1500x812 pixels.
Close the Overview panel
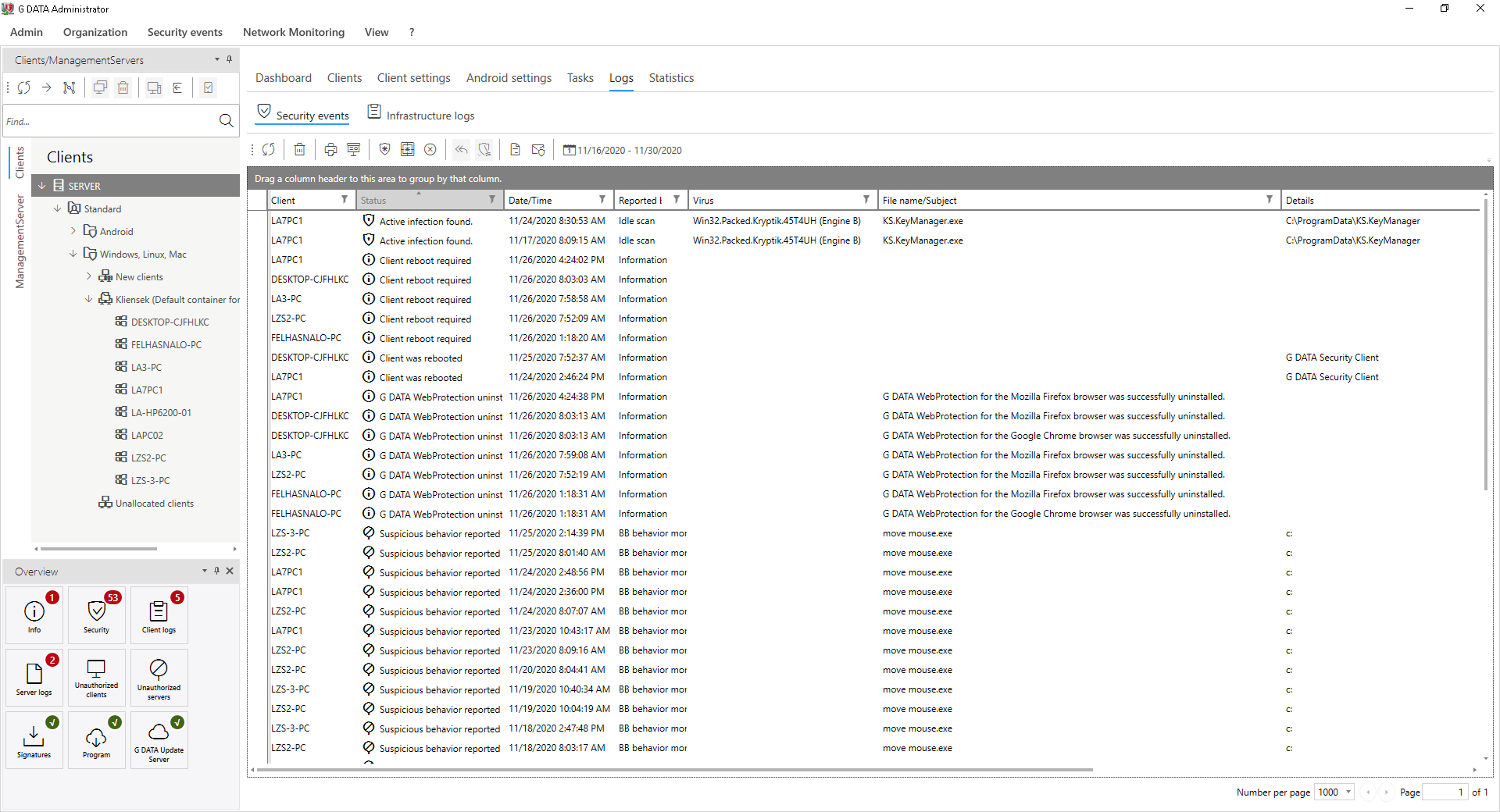(x=230, y=571)
